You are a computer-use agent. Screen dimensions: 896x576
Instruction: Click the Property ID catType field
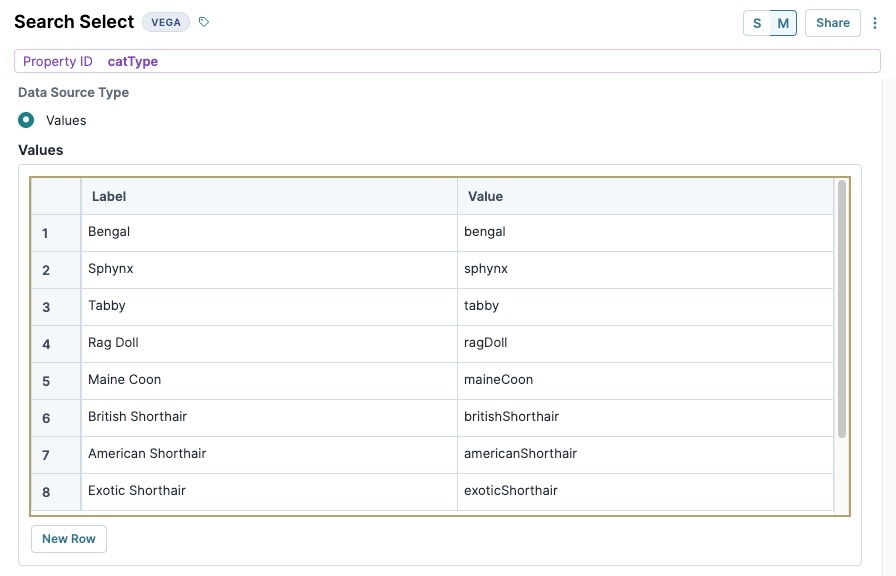pos(447,61)
